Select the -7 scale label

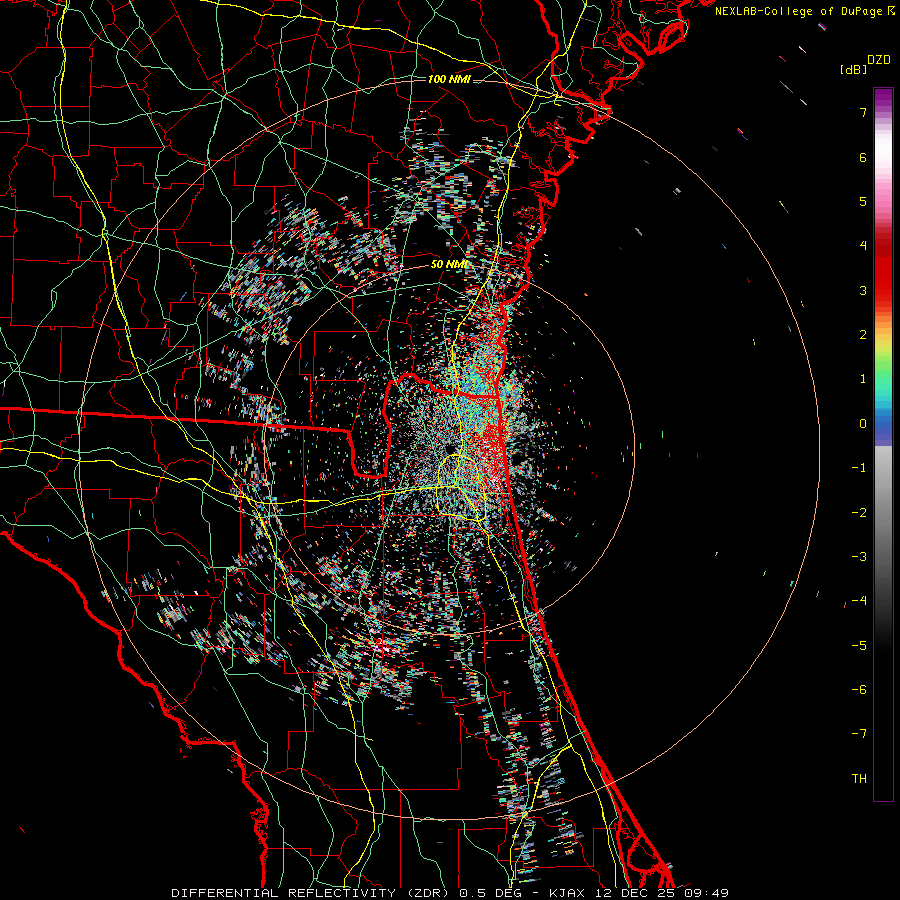click(x=859, y=734)
